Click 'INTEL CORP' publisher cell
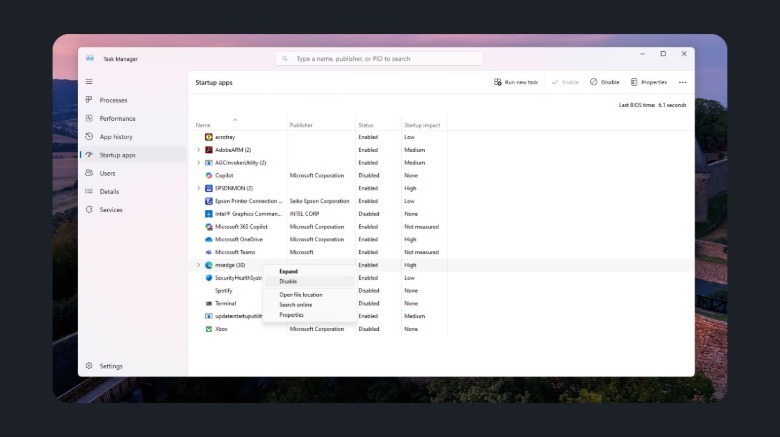The width and height of the screenshot is (780, 437). pyautogui.click(x=304, y=214)
